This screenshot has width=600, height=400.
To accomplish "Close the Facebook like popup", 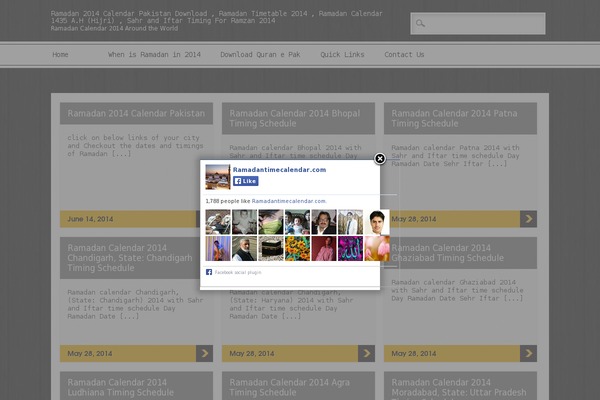I will click(380, 158).
